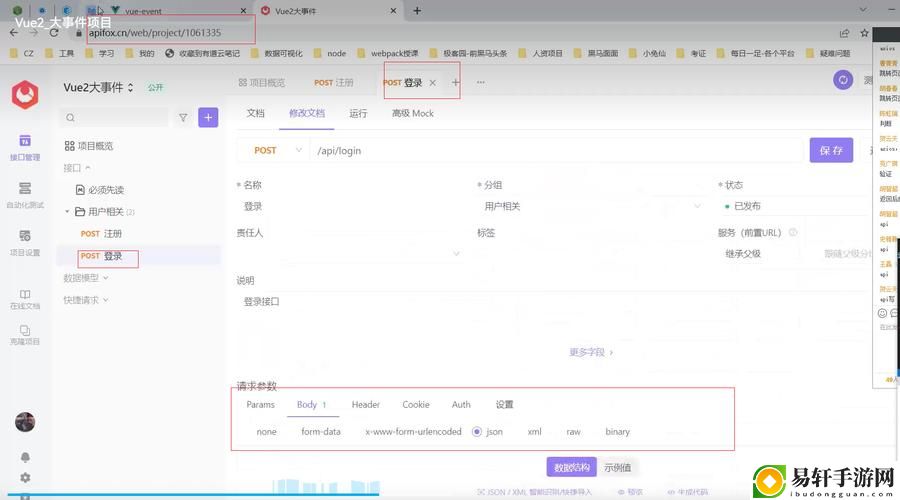The image size is (900, 500).
Task: Open the 自动化测试 sidebar section
Action: (x=25, y=195)
